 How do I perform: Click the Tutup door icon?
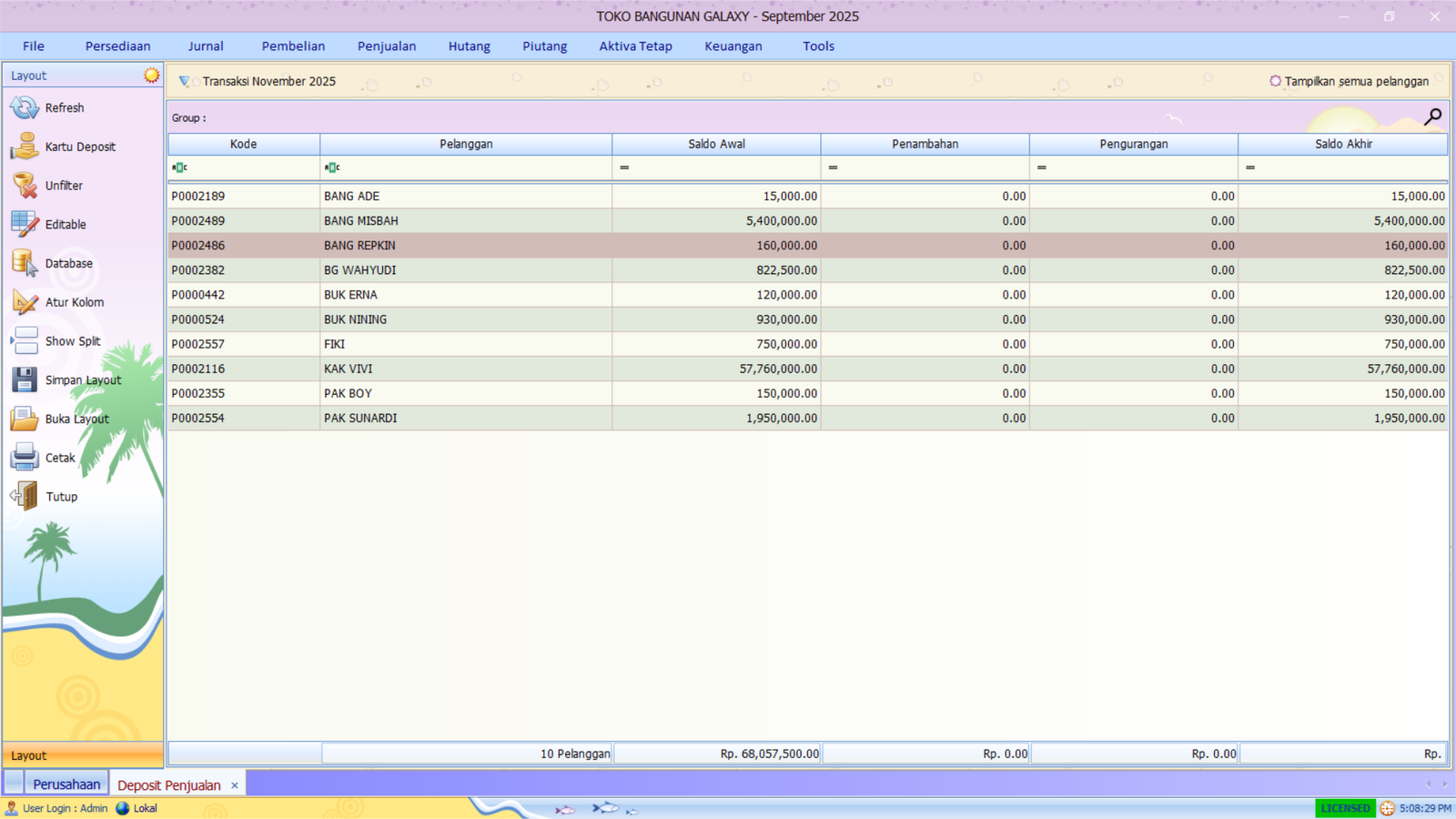pos(22,496)
